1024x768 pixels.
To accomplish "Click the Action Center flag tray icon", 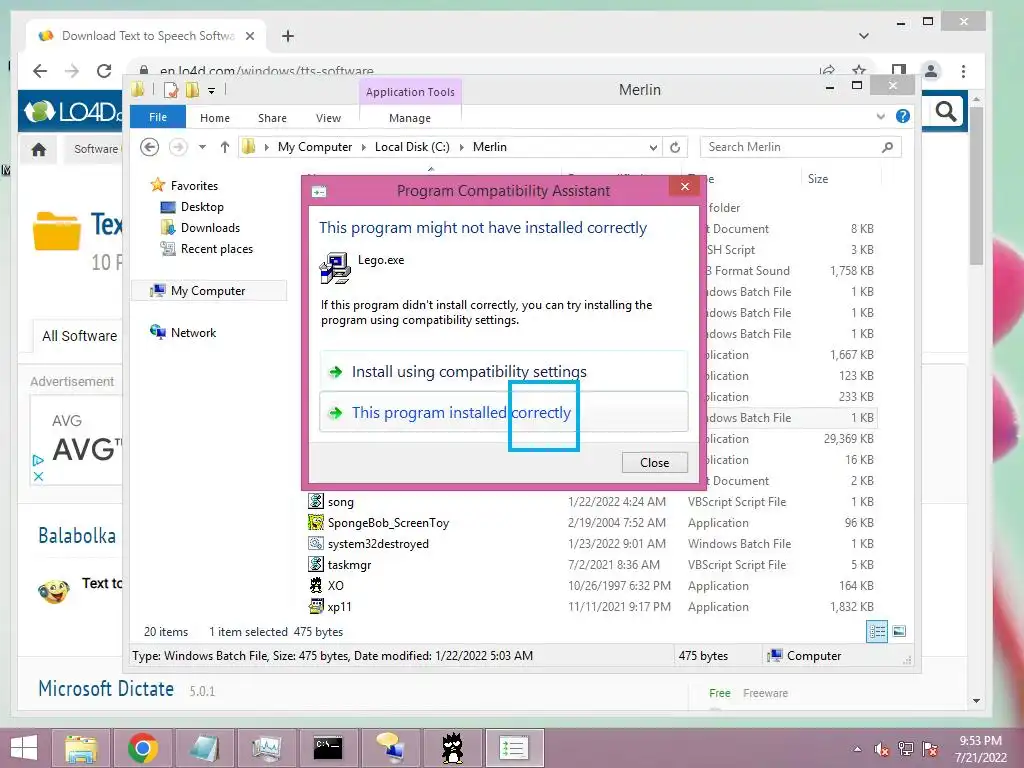I will [x=929, y=748].
